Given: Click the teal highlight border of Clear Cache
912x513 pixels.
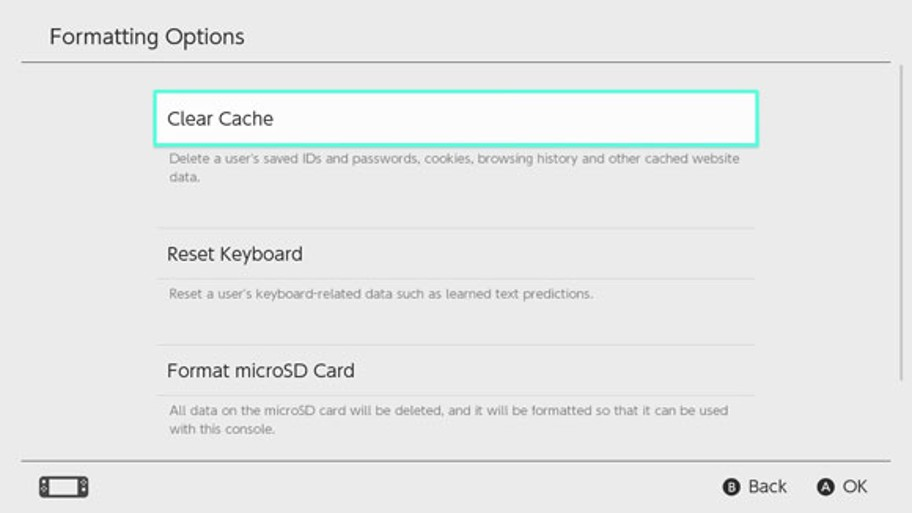Looking at the screenshot, I should click(x=455, y=92).
